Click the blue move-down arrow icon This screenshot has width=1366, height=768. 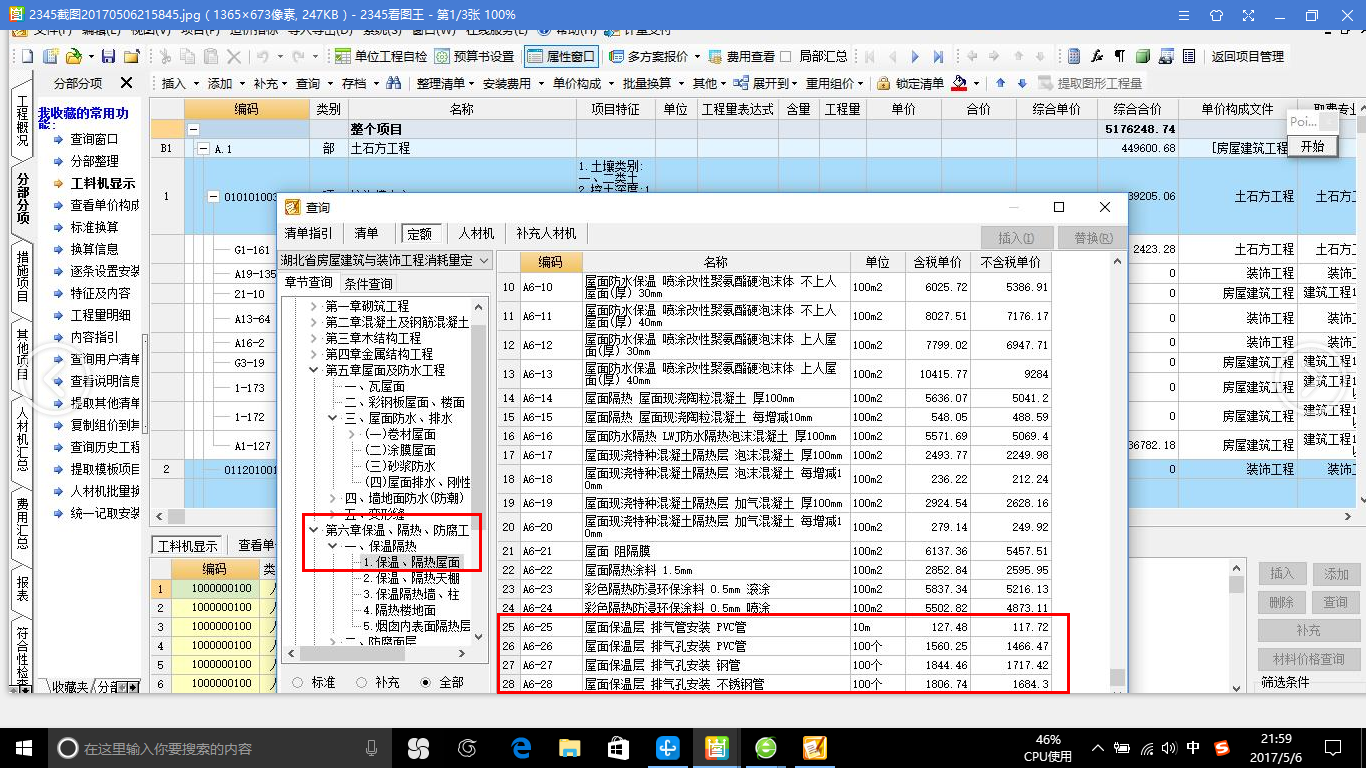(1020, 84)
